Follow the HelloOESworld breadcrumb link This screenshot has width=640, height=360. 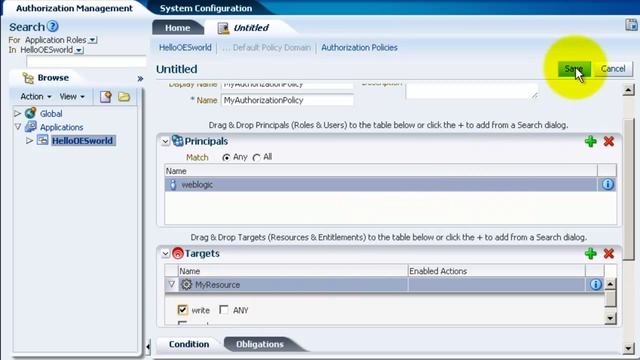(x=185, y=47)
